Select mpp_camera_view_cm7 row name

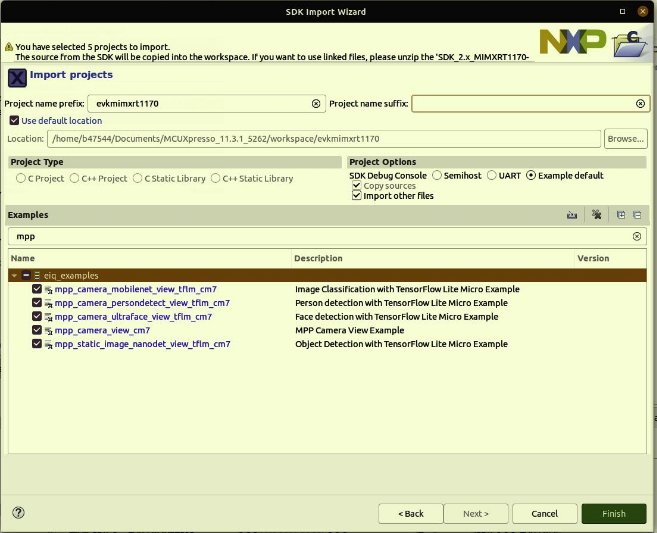pos(102,330)
